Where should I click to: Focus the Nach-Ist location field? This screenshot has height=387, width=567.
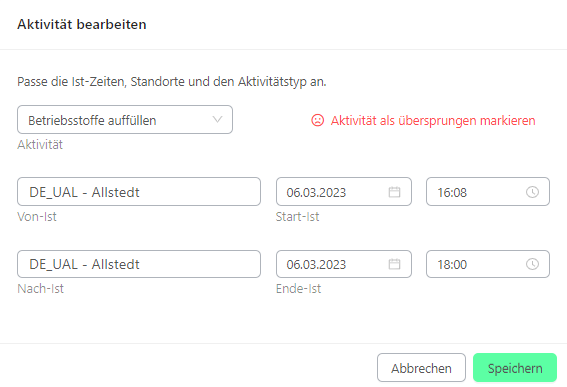click(139, 264)
